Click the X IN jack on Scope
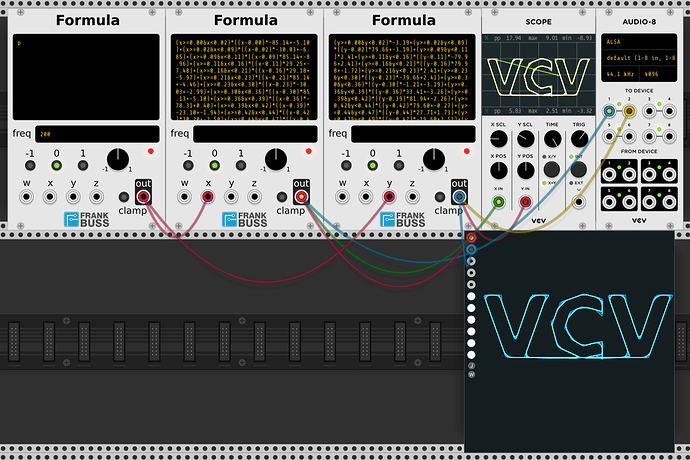 499,202
